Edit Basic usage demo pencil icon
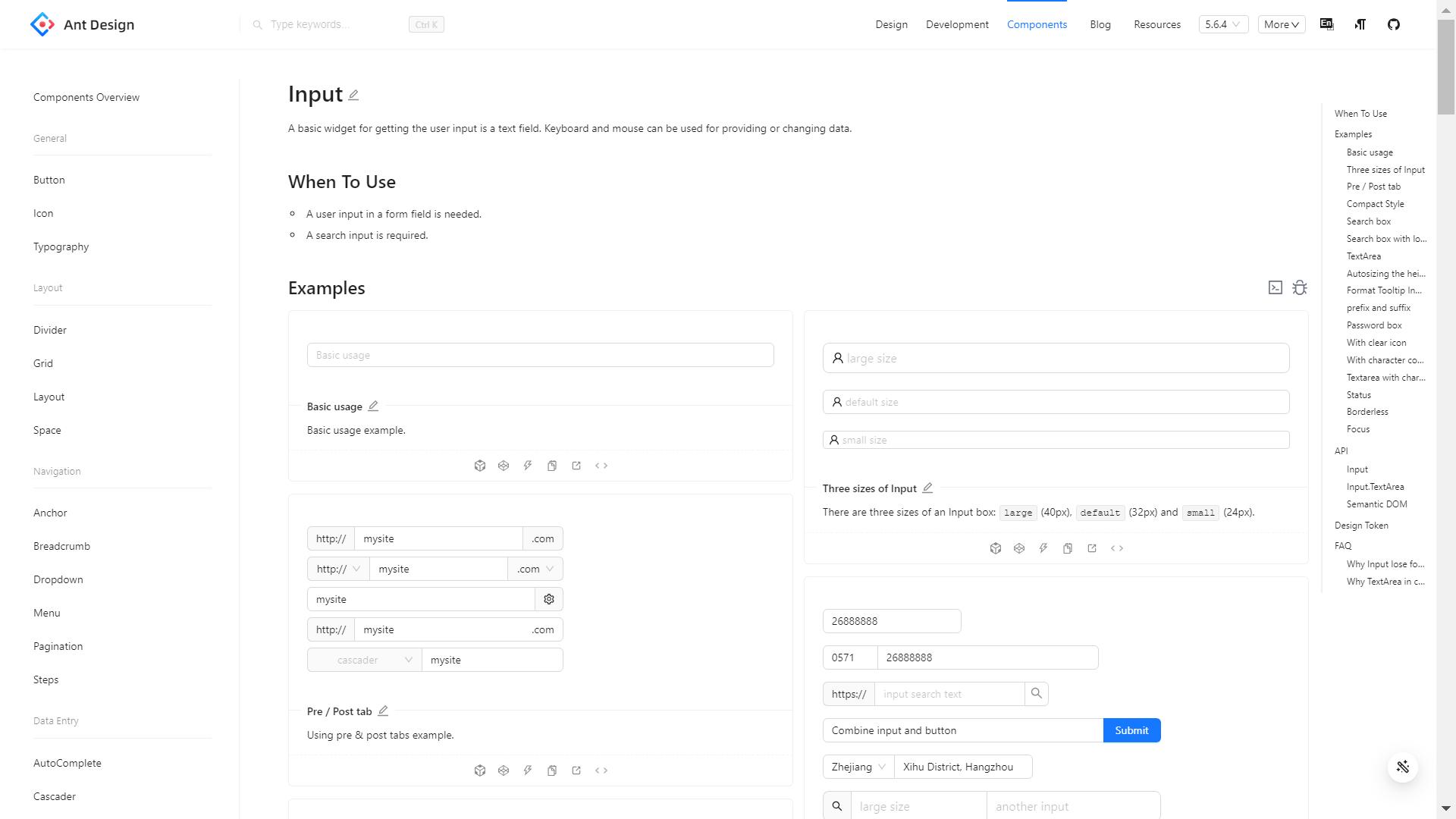The image size is (1456, 819). 373,406
